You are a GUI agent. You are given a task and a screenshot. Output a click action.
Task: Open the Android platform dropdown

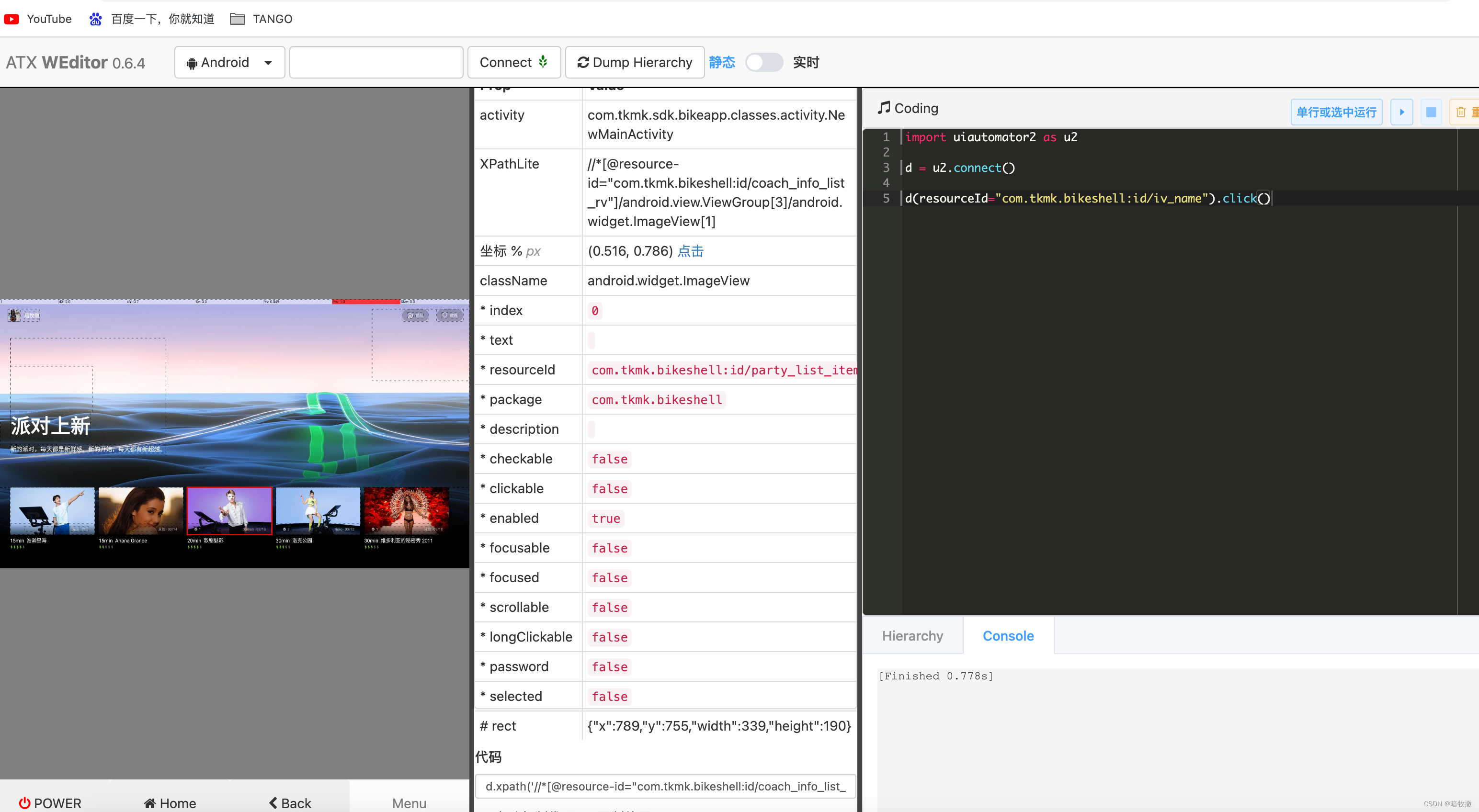(x=229, y=62)
